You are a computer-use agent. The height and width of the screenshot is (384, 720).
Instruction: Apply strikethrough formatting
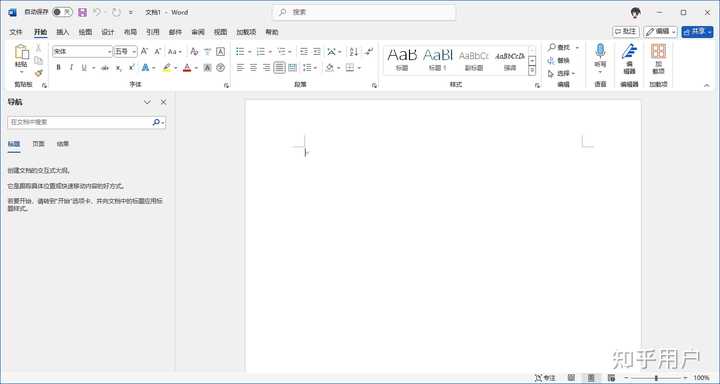tap(105, 68)
